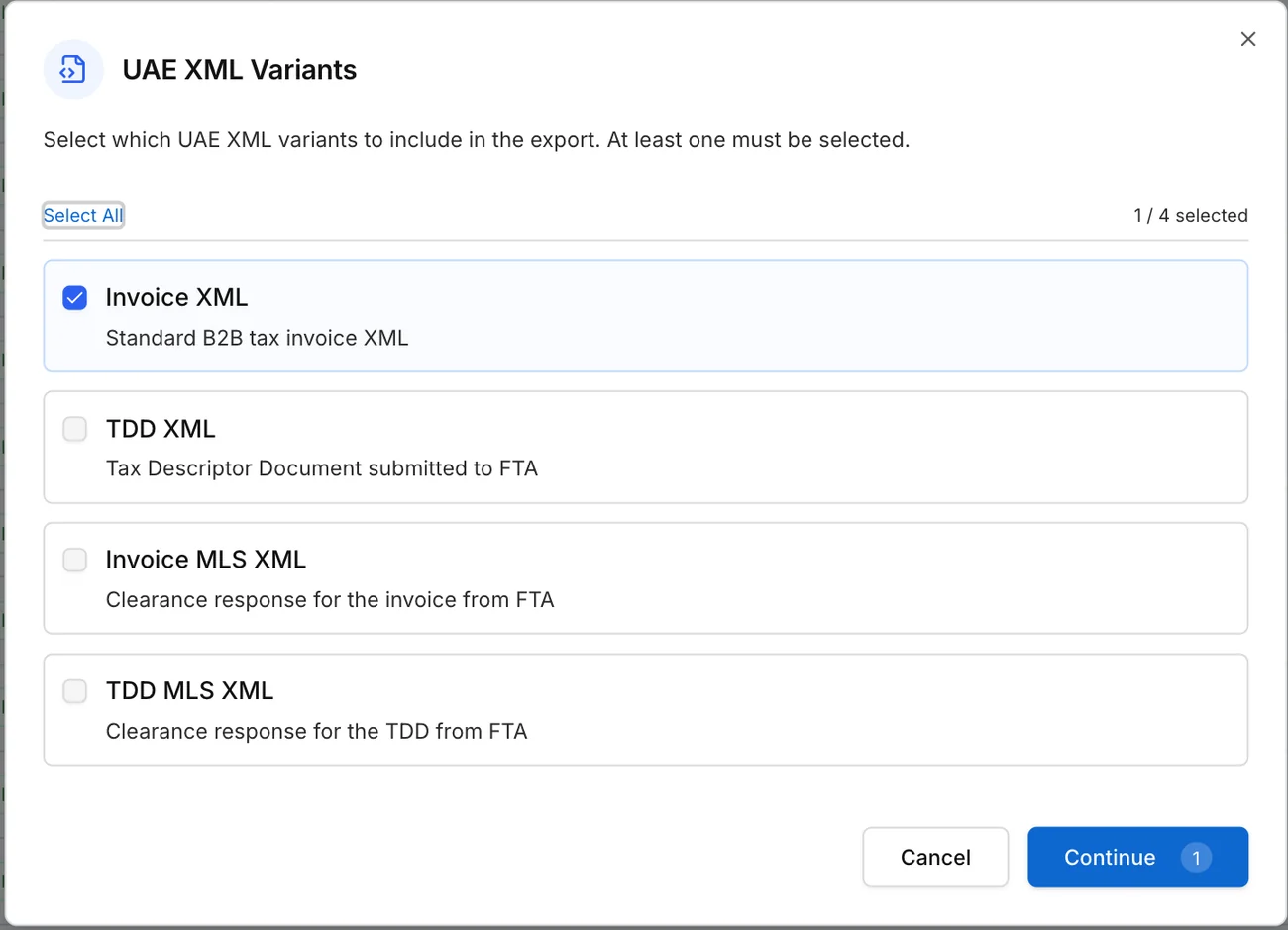This screenshot has height=930, width=1288.
Task: Click 'Tax Descriptor Document submitted to FTA' text
Action: 322,468
